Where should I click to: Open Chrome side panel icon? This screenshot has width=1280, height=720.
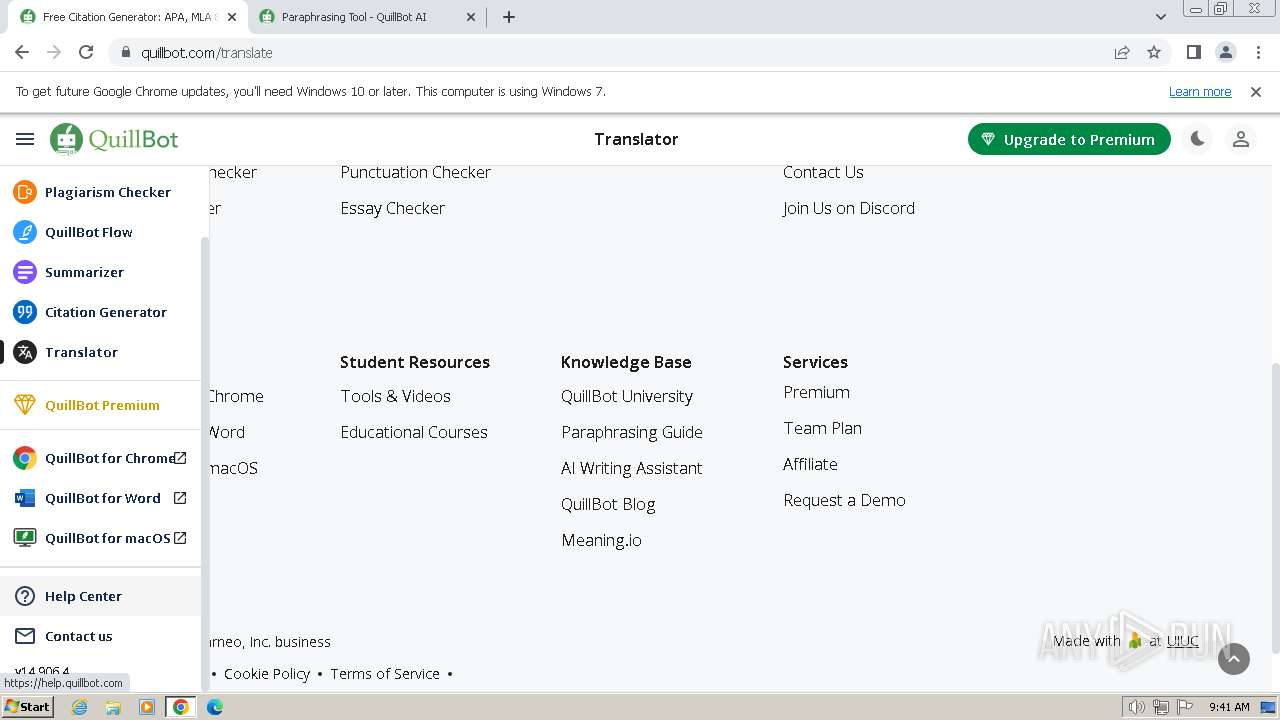(x=1193, y=52)
